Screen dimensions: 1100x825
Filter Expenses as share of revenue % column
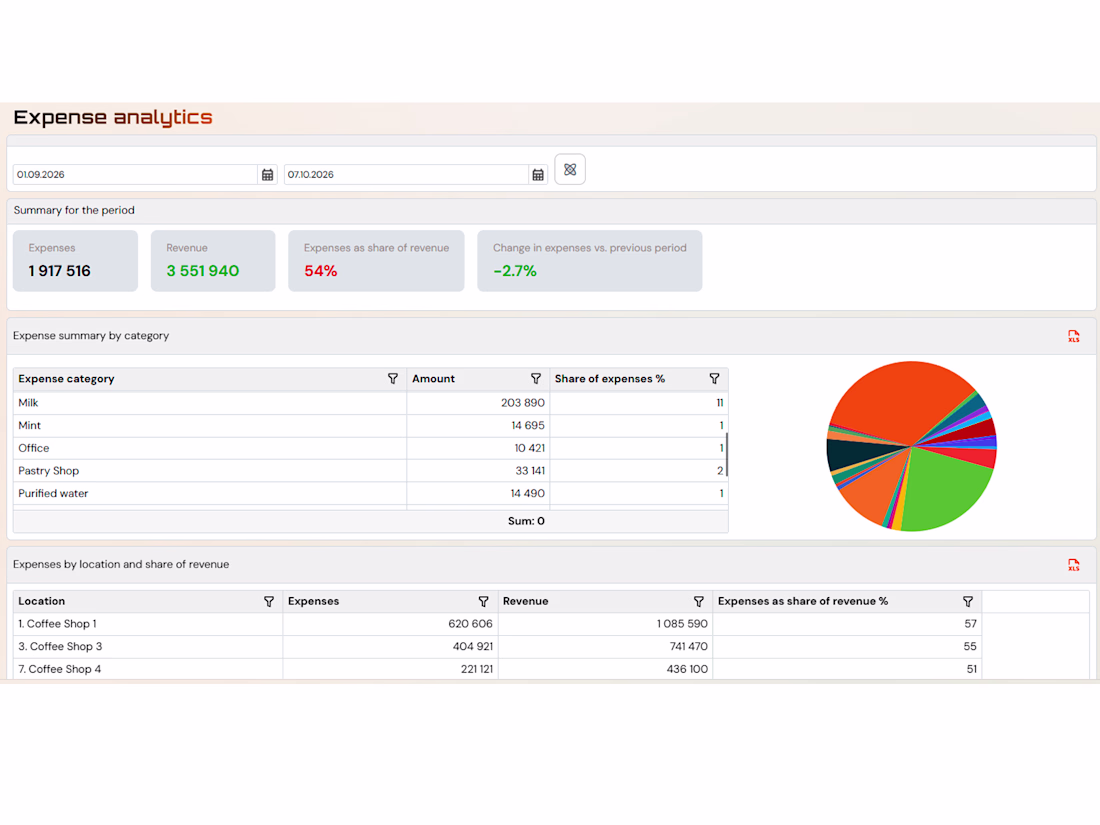pos(968,602)
